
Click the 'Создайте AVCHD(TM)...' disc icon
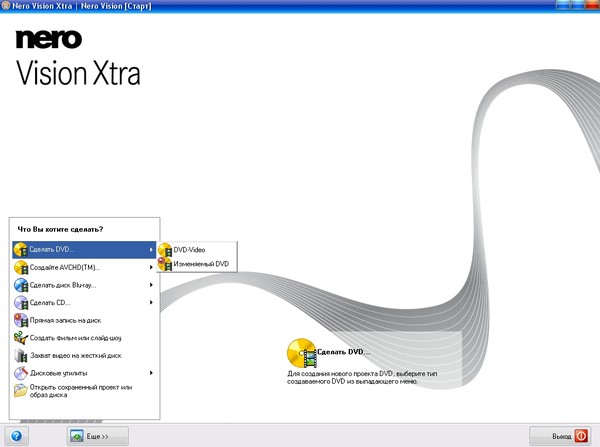[21, 267]
